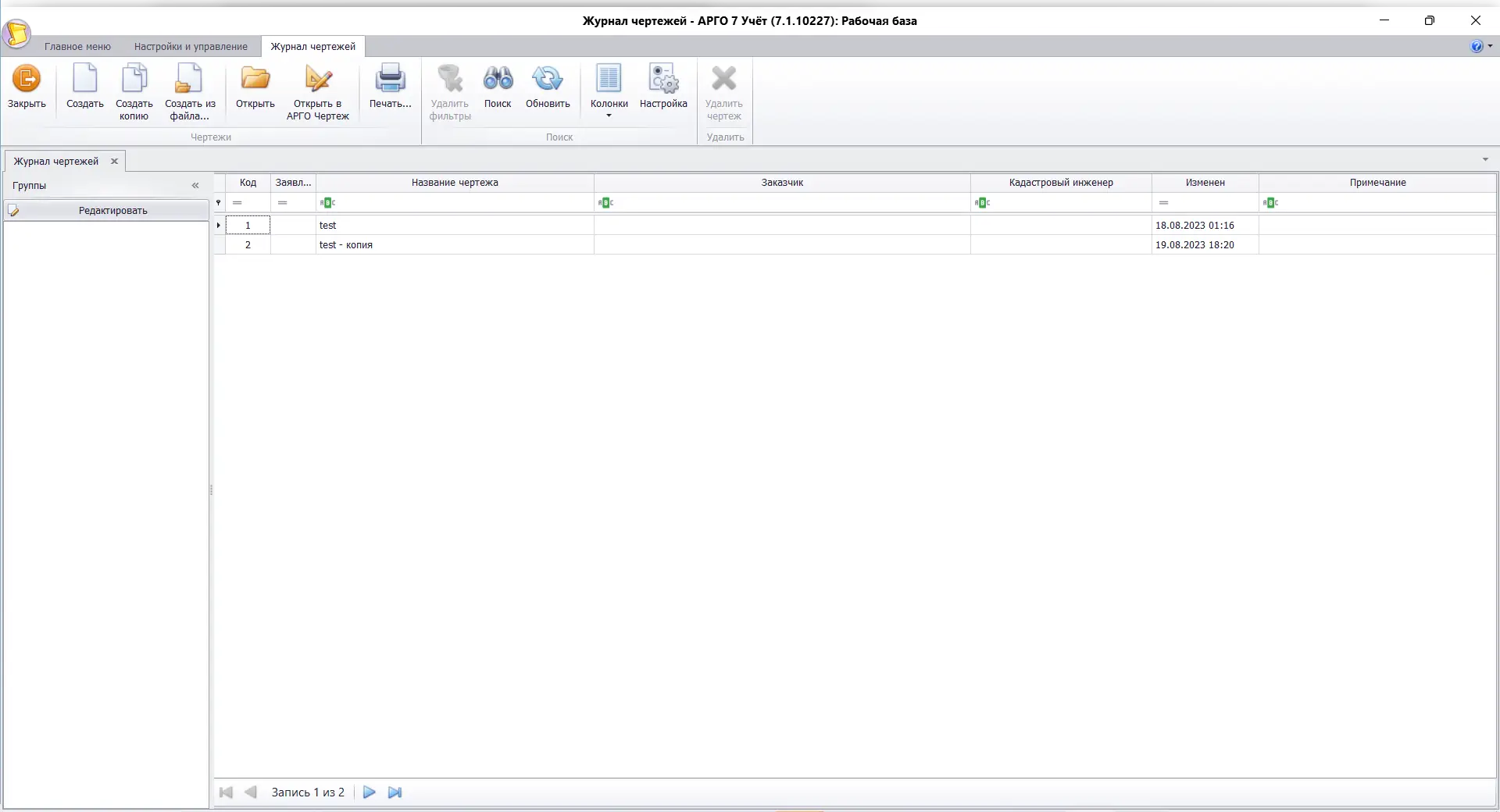This screenshot has height=812, width=1500.
Task: Open the Колонки columns dropdown
Action: coord(609,91)
